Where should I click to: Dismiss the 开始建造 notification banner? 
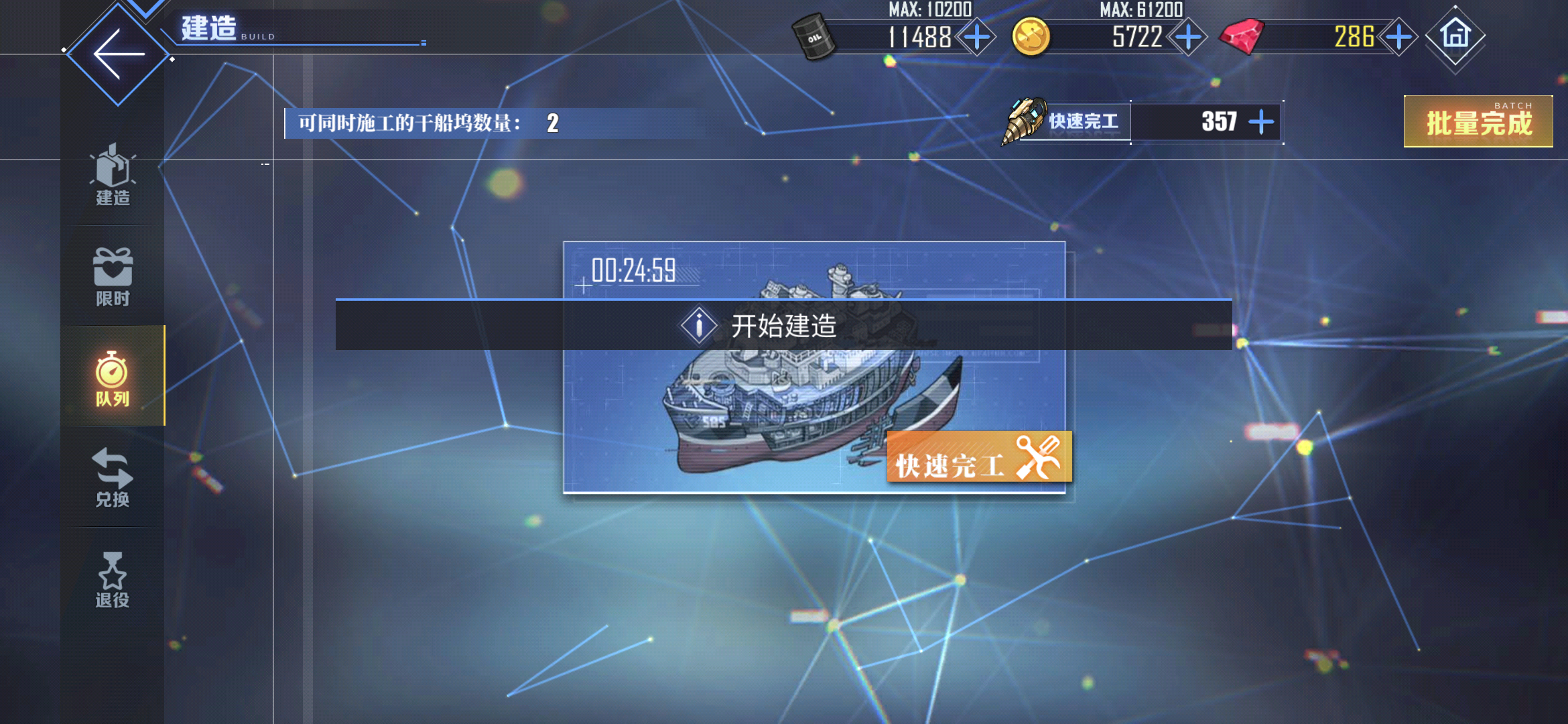coord(783,324)
